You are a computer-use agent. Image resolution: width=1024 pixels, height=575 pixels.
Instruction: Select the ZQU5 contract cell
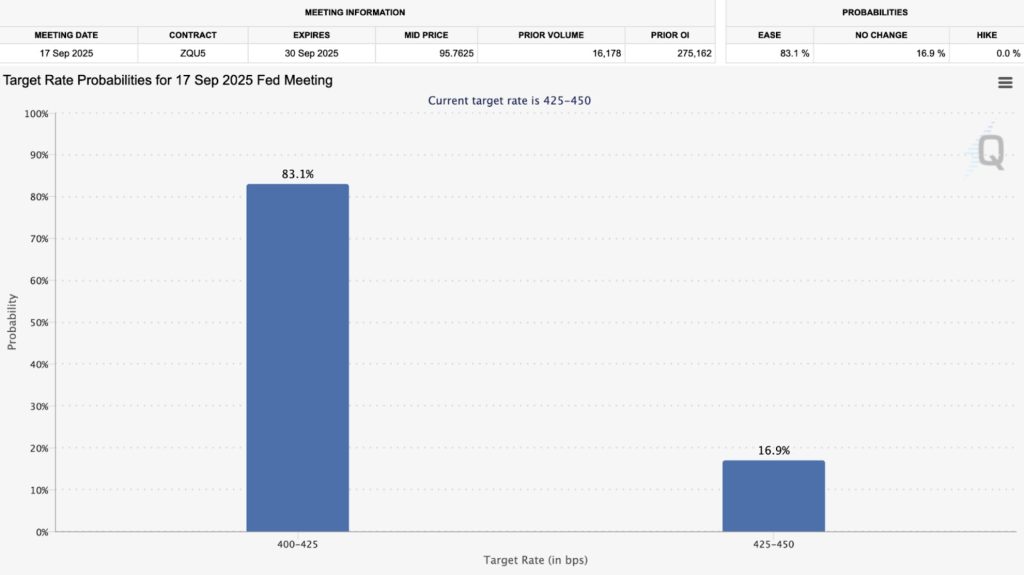point(193,53)
